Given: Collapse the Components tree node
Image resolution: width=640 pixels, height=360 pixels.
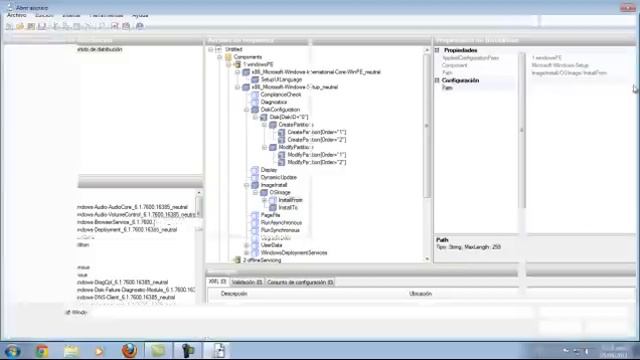Looking at the screenshot, I should [220, 57].
